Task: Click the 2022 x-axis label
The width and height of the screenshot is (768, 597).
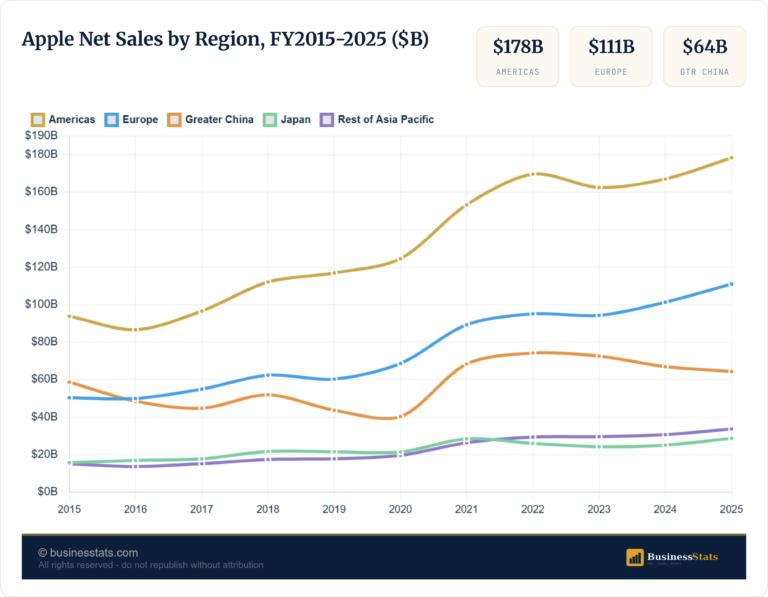Action: 532,509
